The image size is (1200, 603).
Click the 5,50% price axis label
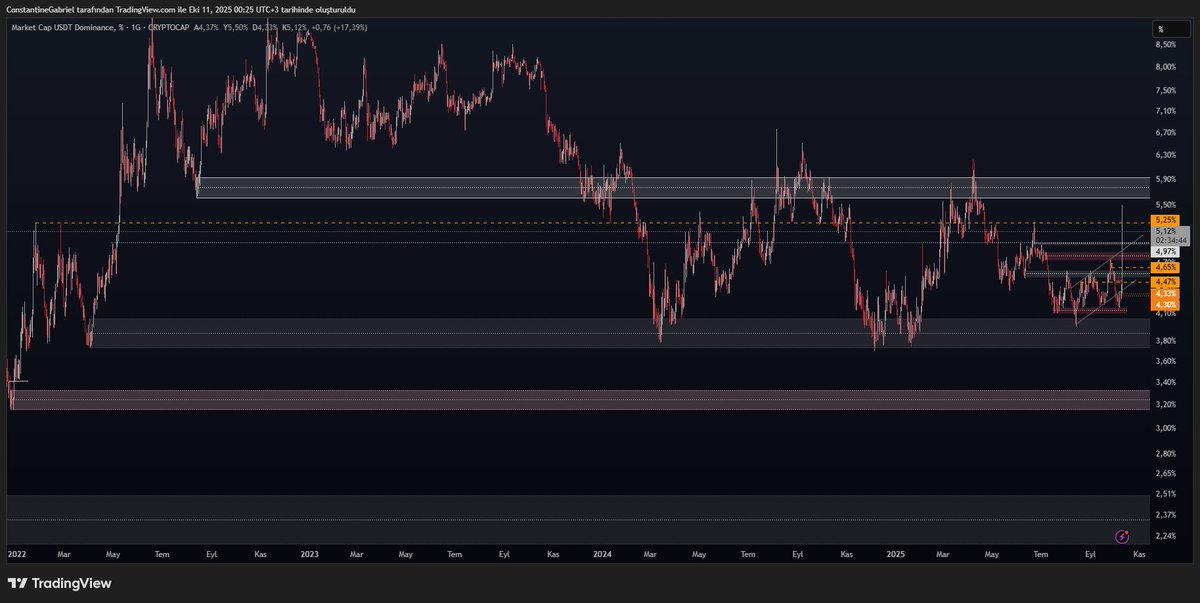coord(1166,204)
